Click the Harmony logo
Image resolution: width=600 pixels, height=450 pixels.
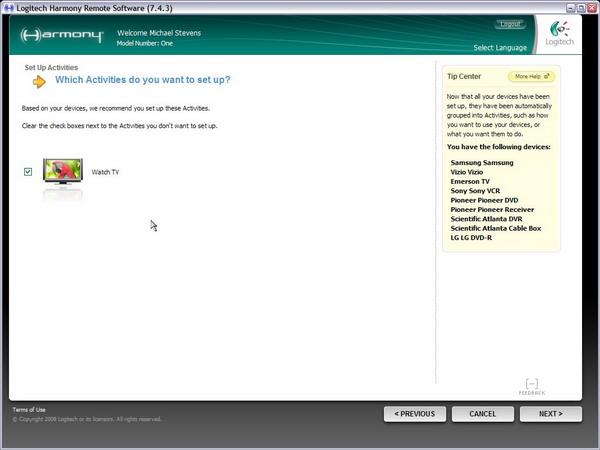pyautogui.click(x=62, y=35)
